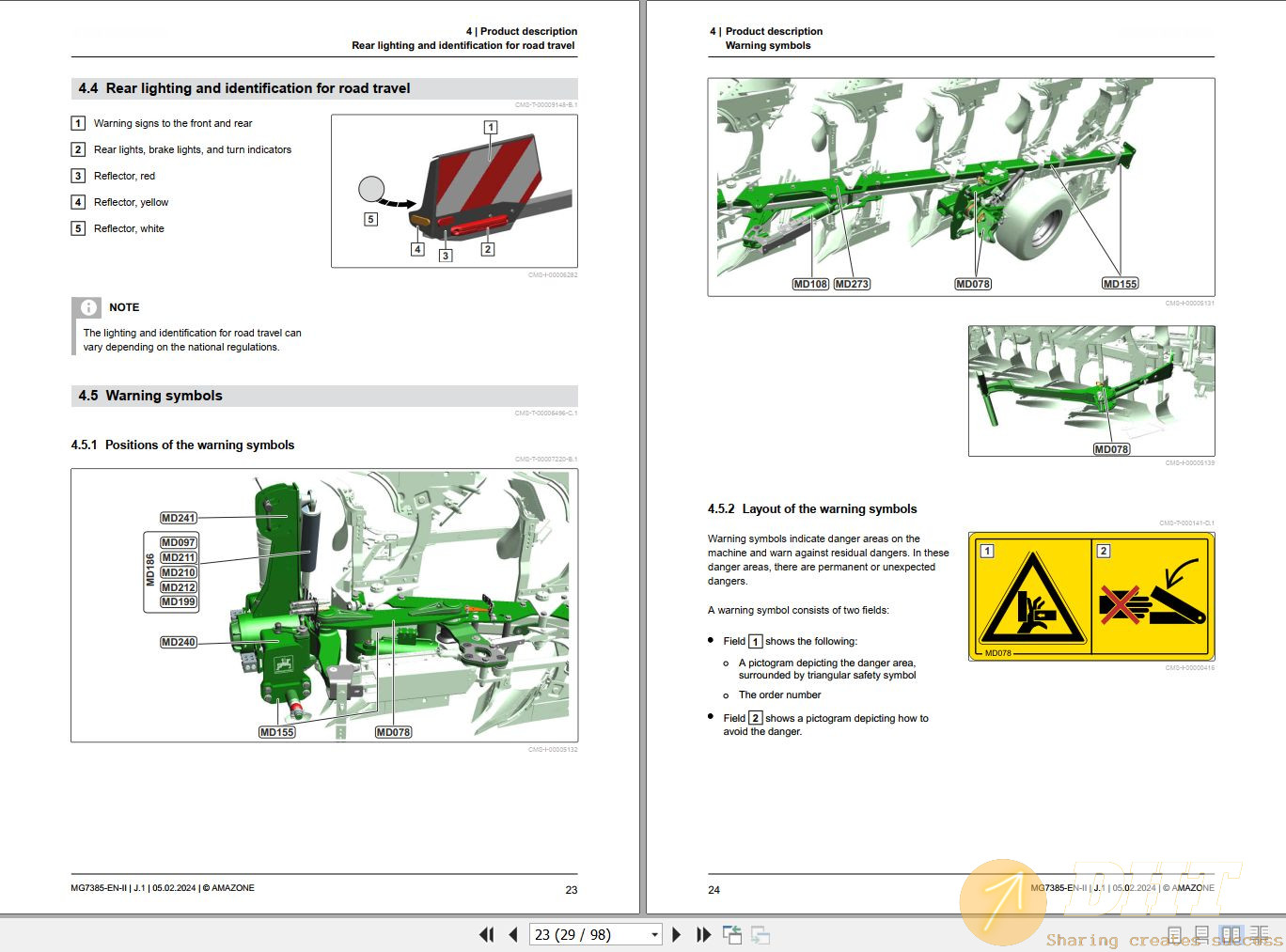This screenshot has height=952, width=1286.
Task: Click the MD108 label on page 24 figure
Action: [810, 284]
